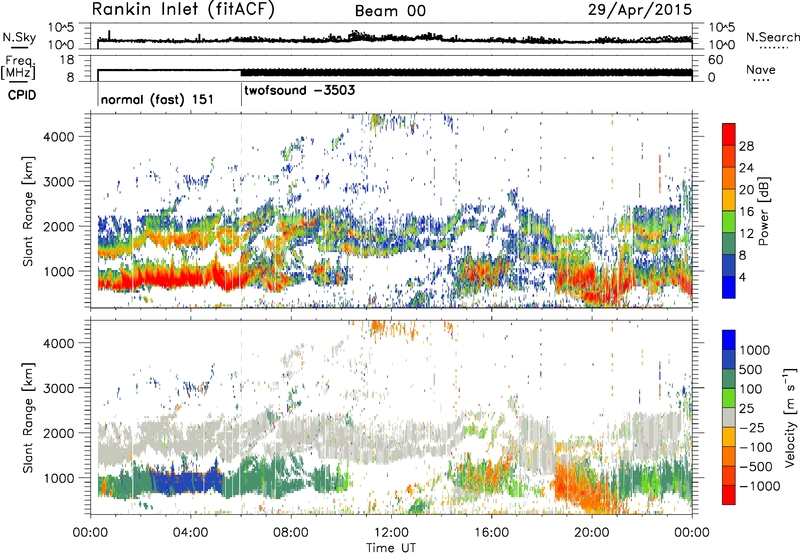Click the 'Rankin Inlet (fitACF)' title
Image resolution: width=800 pixels, height=554 pixels.
[x=183, y=10]
